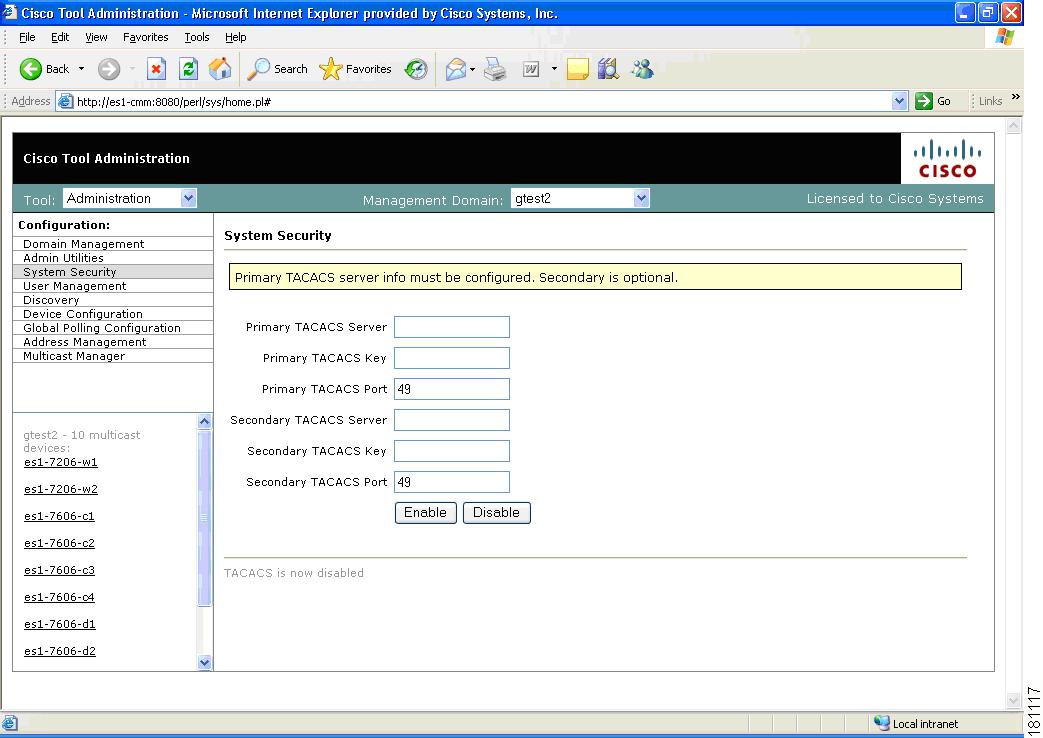The height and width of the screenshot is (738, 1043).
Task: Click the Cisco logo
Action: [947, 158]
